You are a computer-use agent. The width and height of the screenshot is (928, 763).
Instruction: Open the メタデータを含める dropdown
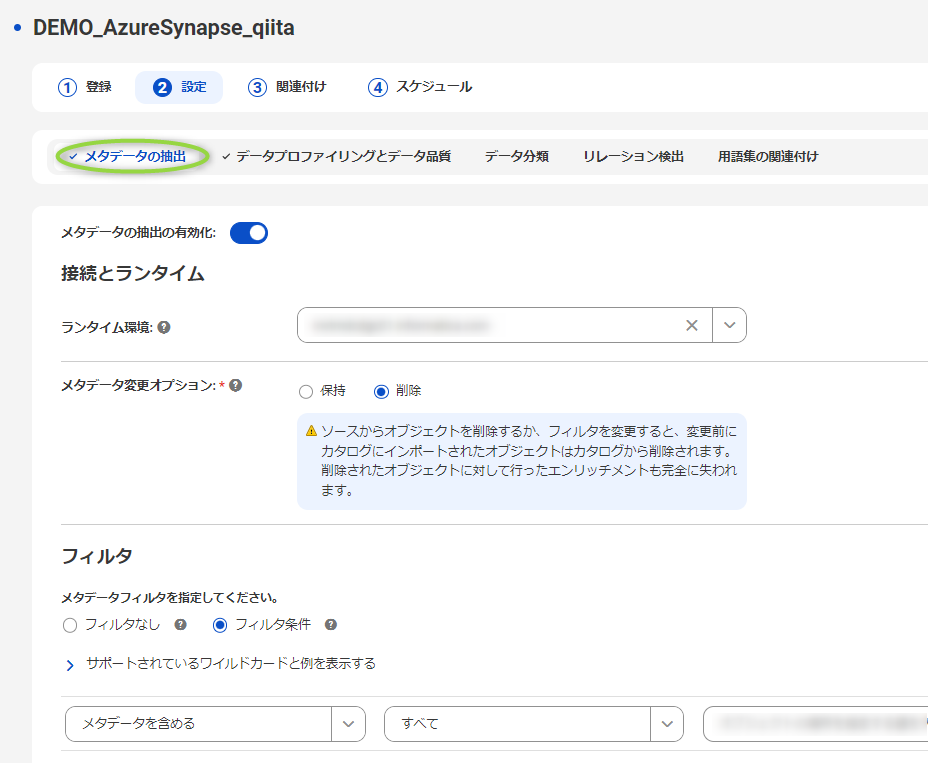[x=215, y=723]
